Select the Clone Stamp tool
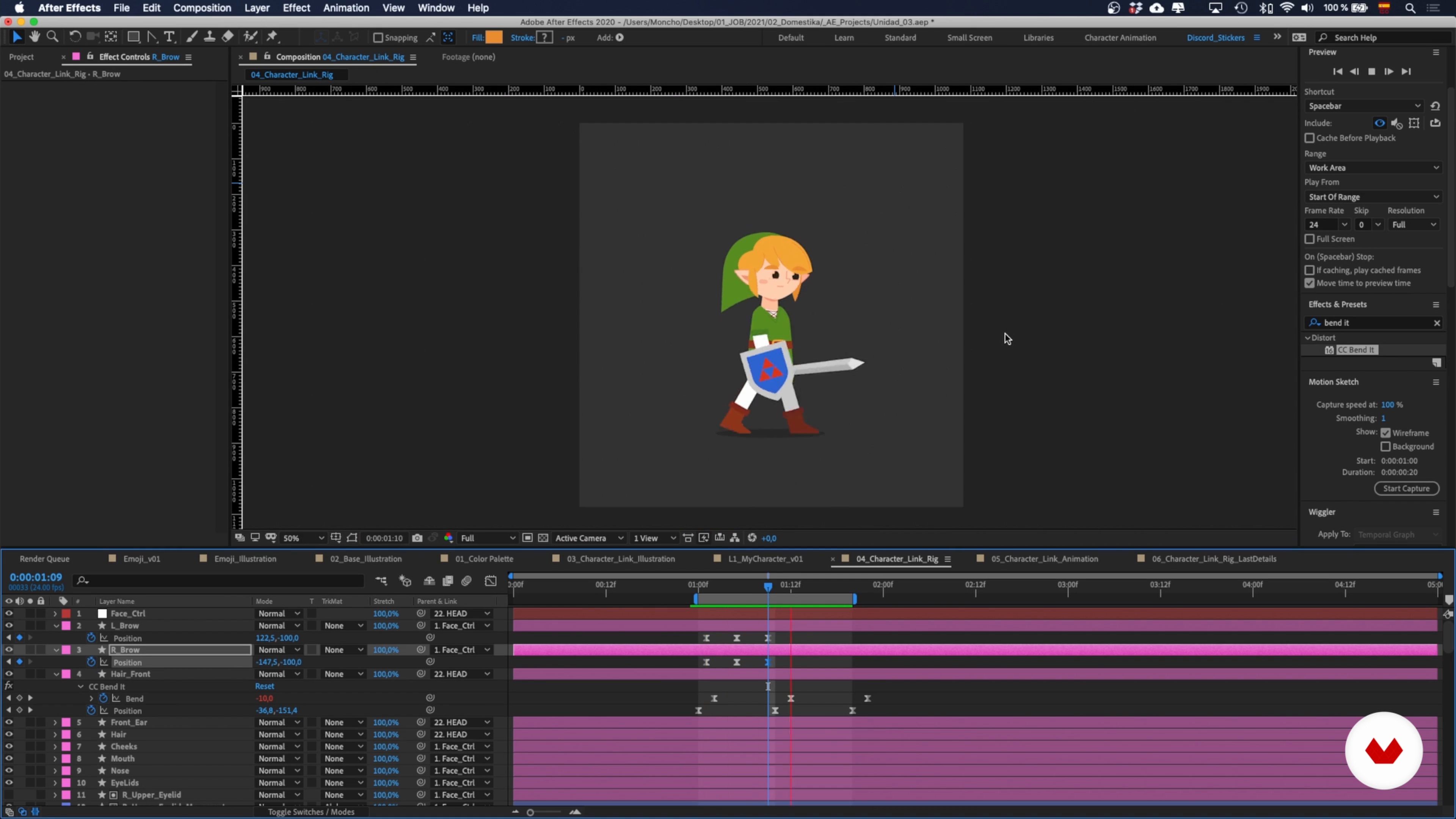1456x819 pixels. click(209, 37)
